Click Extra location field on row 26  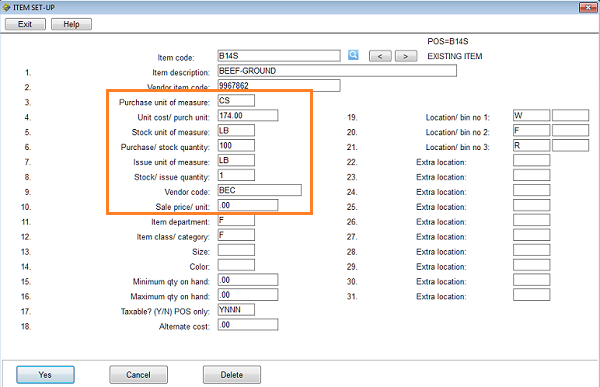pyautogui.click(x=532, y=220)
